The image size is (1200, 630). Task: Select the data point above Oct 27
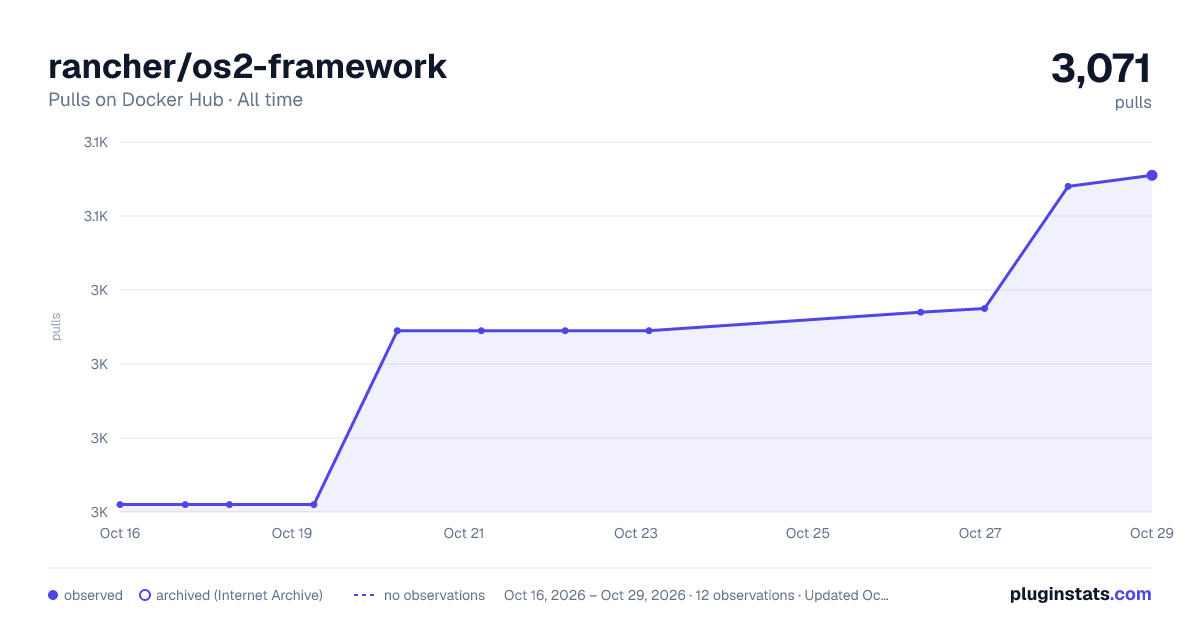point(984,308)
